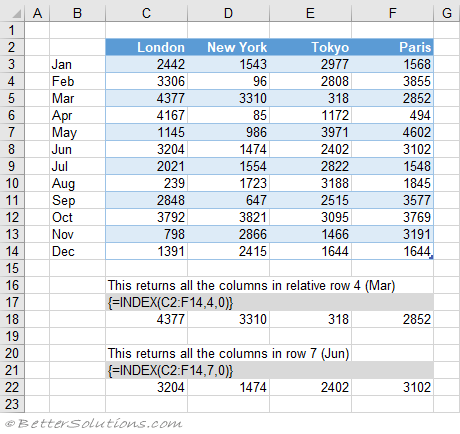Image resolution: width=460 pixels, height=434 pixels.
Task: Select cell with value 3821
Action: pyautogui.click(x=228, y=217)
